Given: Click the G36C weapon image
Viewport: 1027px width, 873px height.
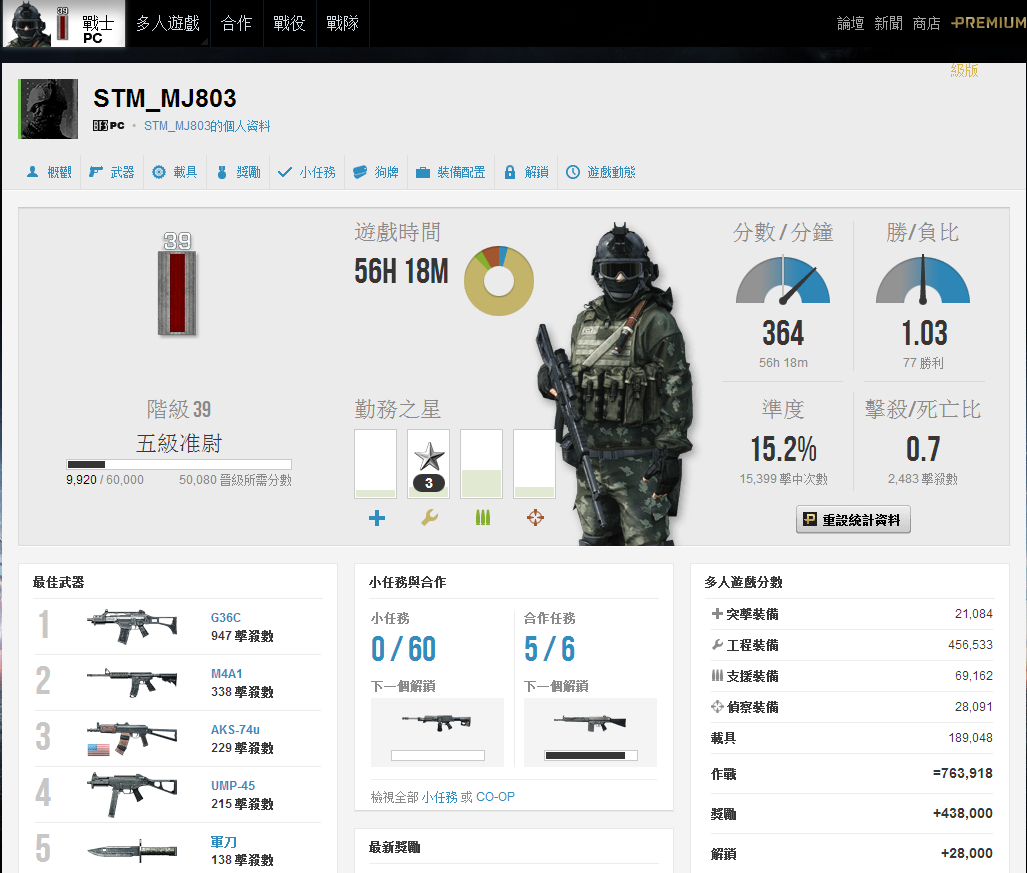Looking at the screenshot, I should [x=132, y=626].
